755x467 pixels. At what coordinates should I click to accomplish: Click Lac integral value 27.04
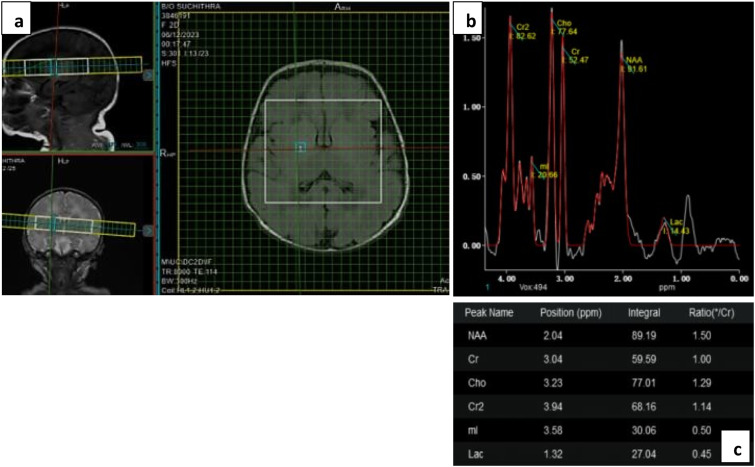point(642,454)
